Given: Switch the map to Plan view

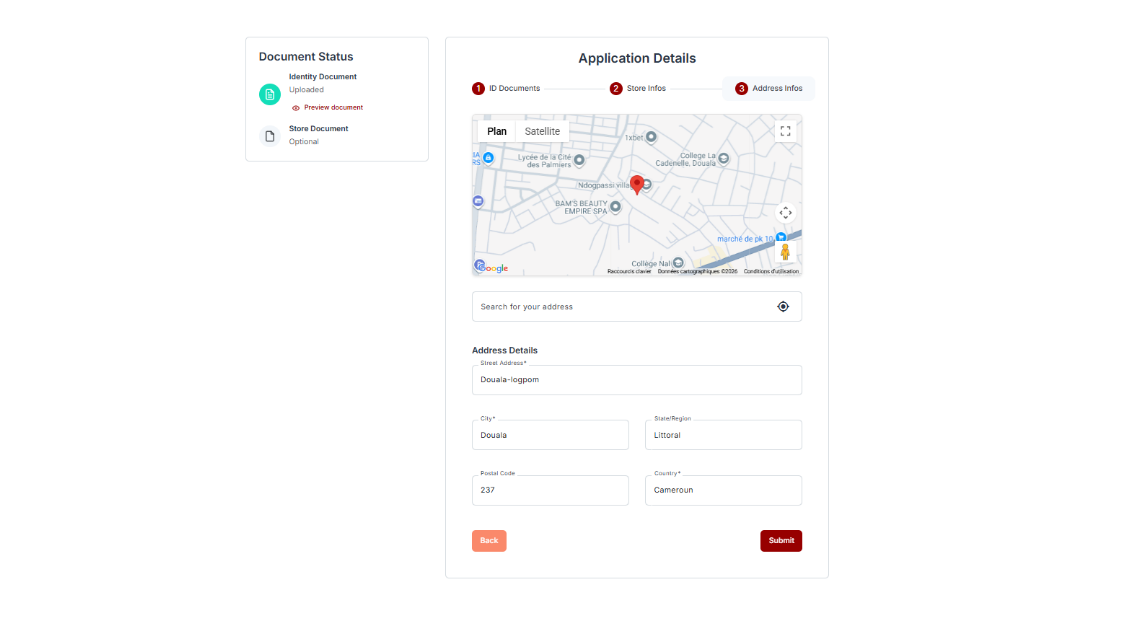Looking at the screenshot, I should (497, 131).
